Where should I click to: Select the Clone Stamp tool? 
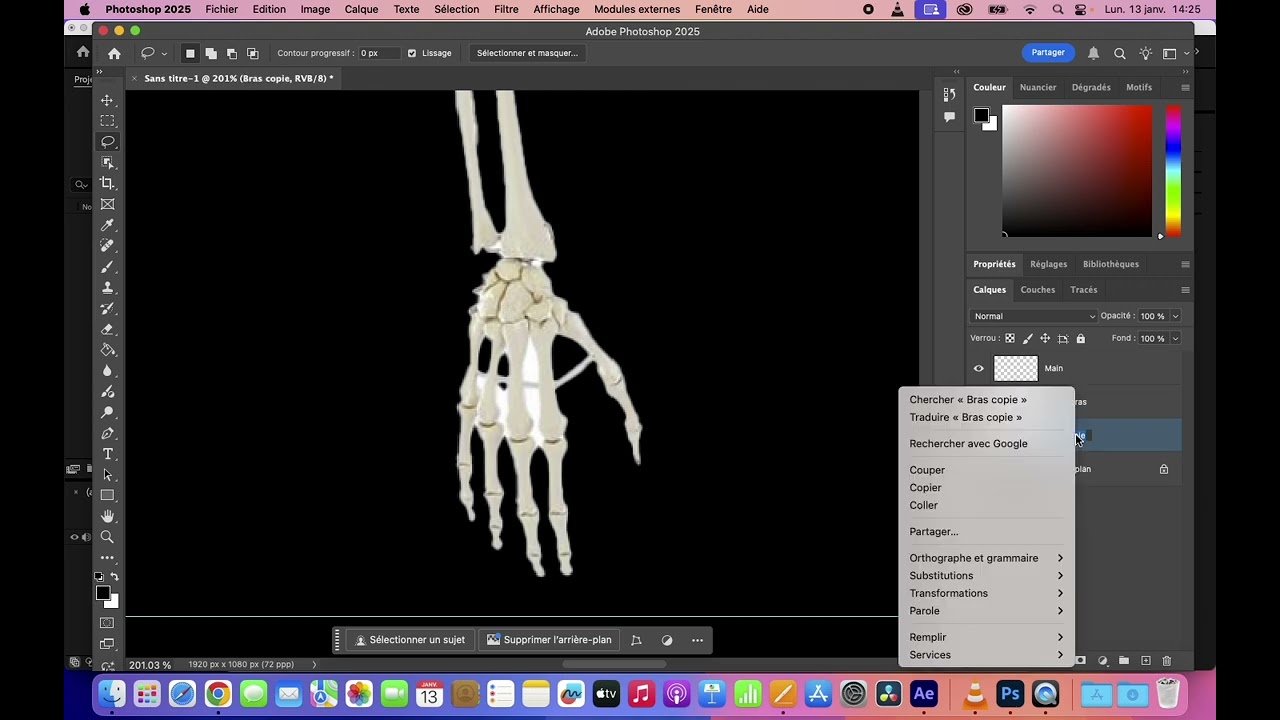coord(107,288)
